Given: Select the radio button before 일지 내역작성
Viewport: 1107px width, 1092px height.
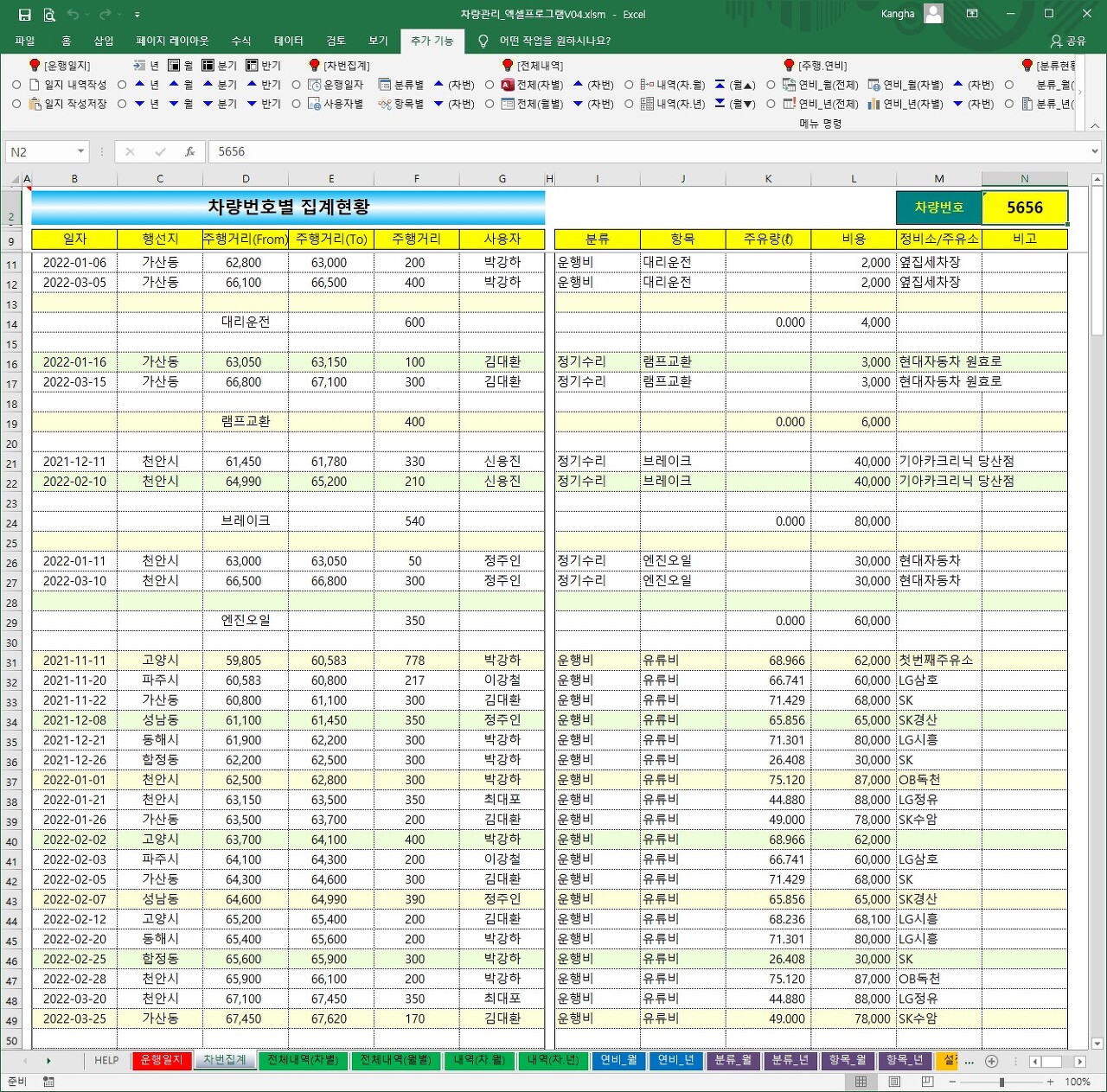Looking at the screenshot, I should [x=16, y=85].
